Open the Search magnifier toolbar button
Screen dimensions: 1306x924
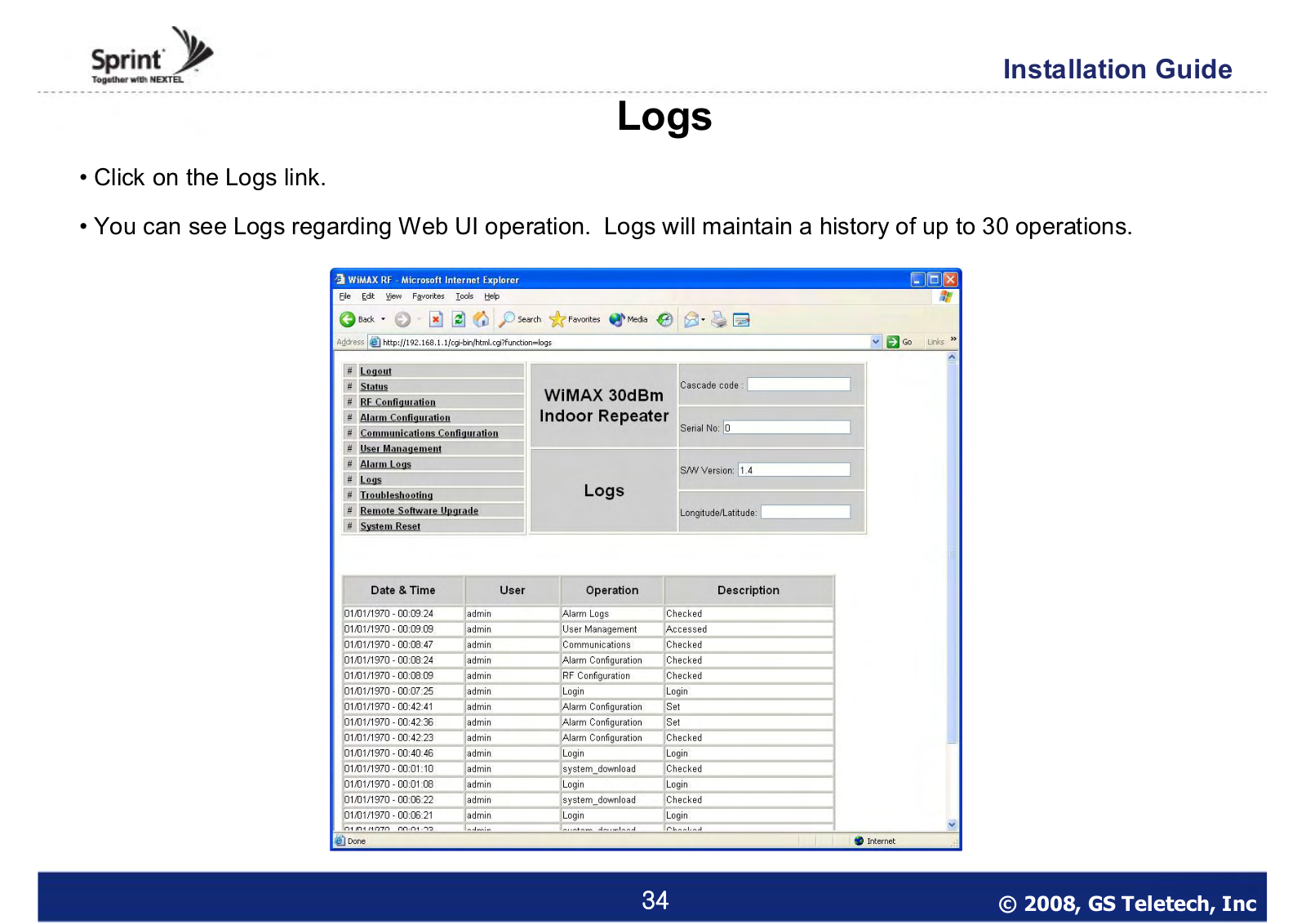[520, 319]
